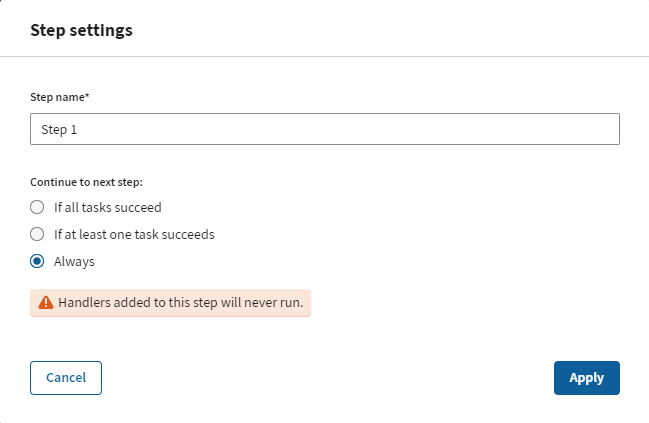Click the "Continue to next step:" label
Viewport: 649px width, 423px height.
click(x=86, y=181)
